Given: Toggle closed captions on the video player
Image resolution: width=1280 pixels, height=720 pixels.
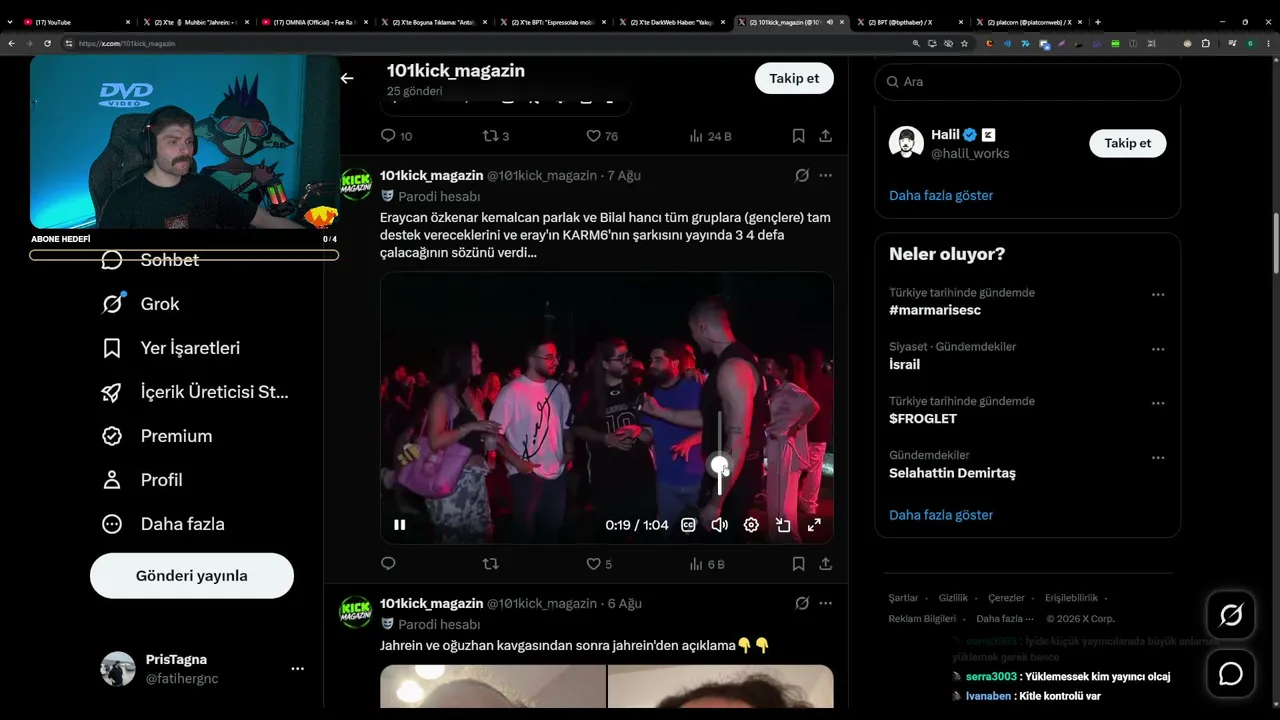Looking at the screenshot, I should point(688,525).
